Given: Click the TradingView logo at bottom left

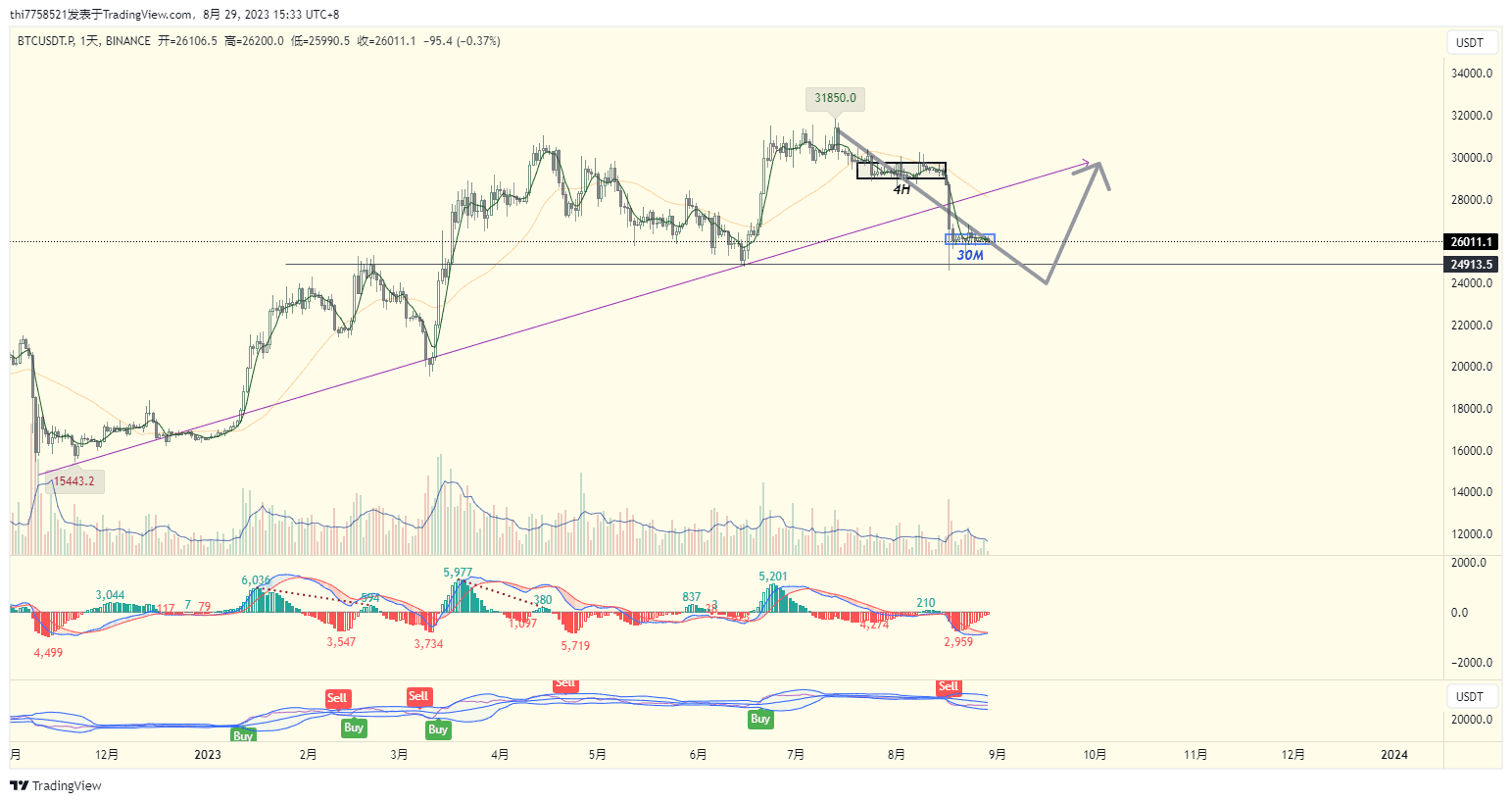Looking at the screenshot, I should (56, 785).
